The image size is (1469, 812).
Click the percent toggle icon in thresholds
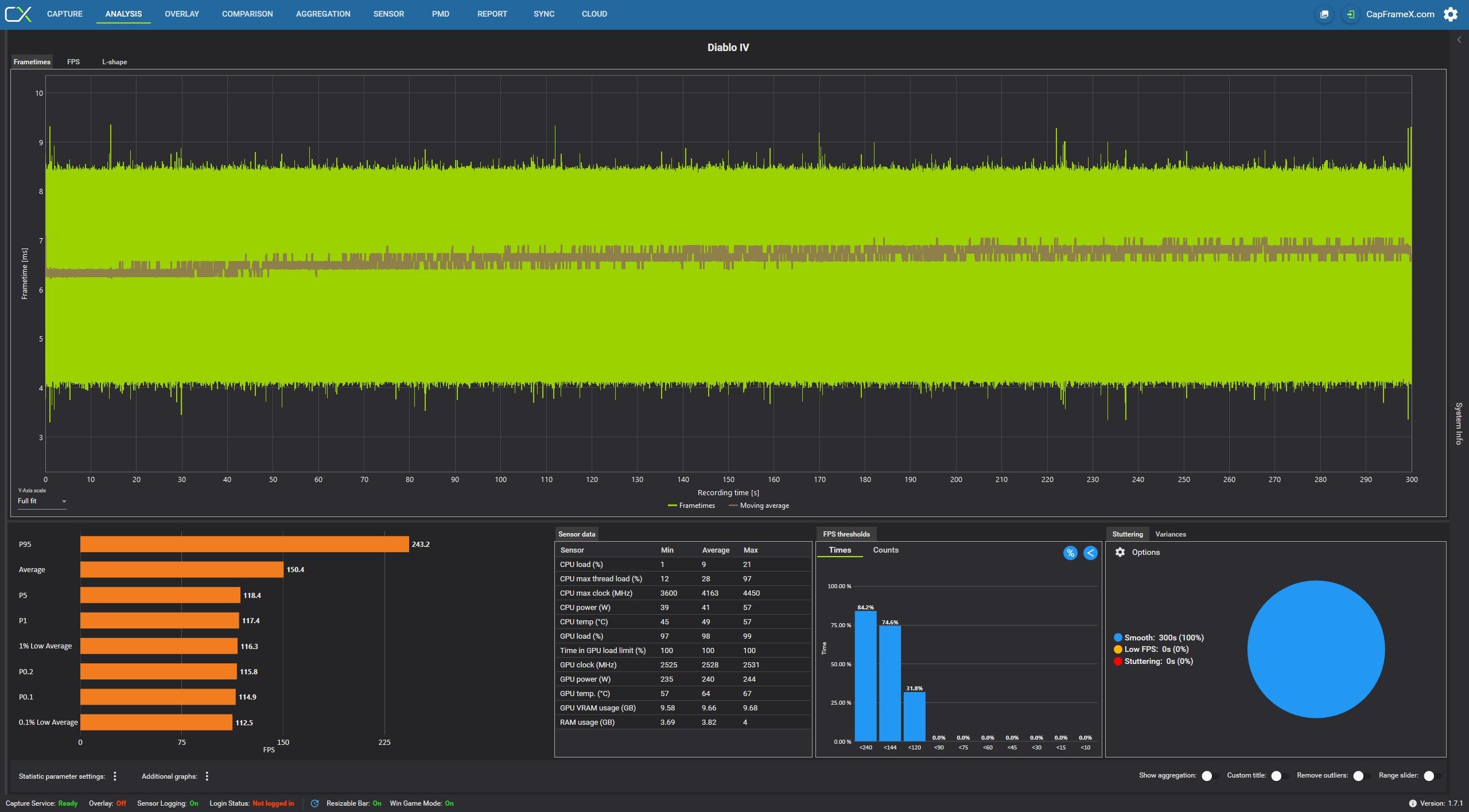(x=1070, y=553)
